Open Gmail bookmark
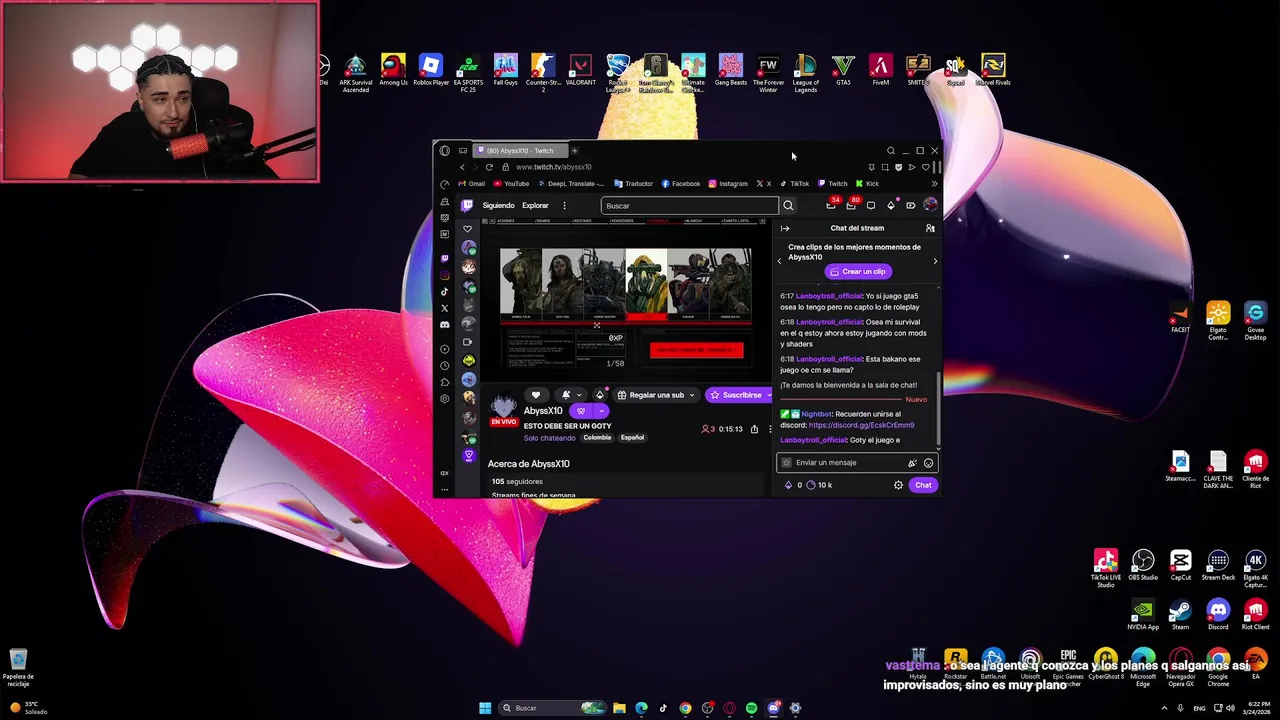Screen dimensions: 1280x720 tap(472, 184)
